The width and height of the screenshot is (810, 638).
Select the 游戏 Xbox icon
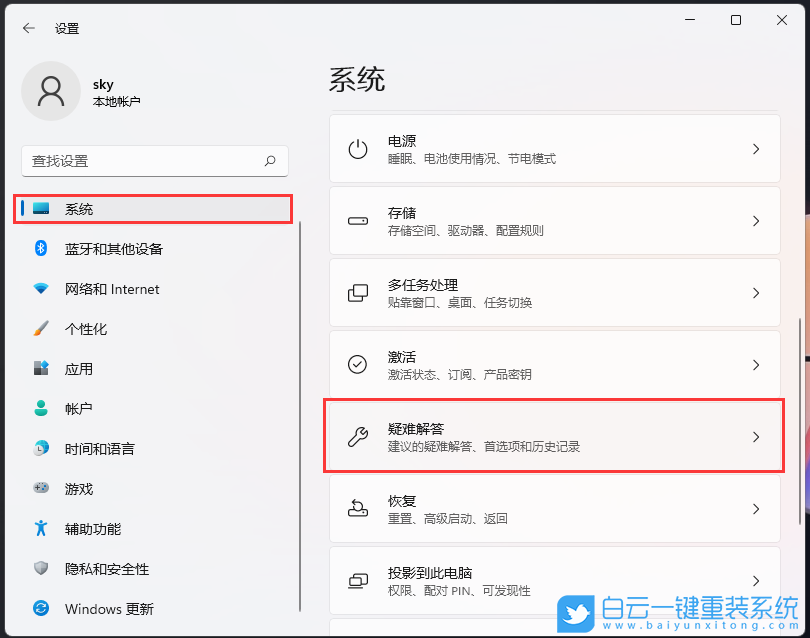pos(41,489)
